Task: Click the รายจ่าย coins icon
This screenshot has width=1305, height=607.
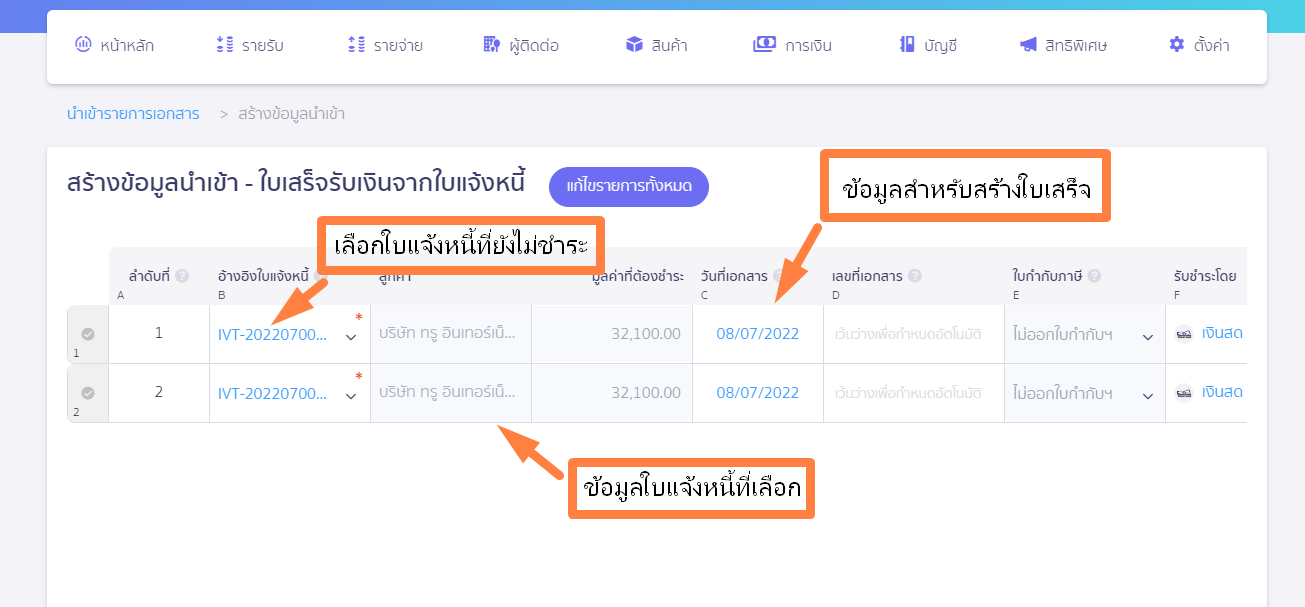Action: click(357, 45)
